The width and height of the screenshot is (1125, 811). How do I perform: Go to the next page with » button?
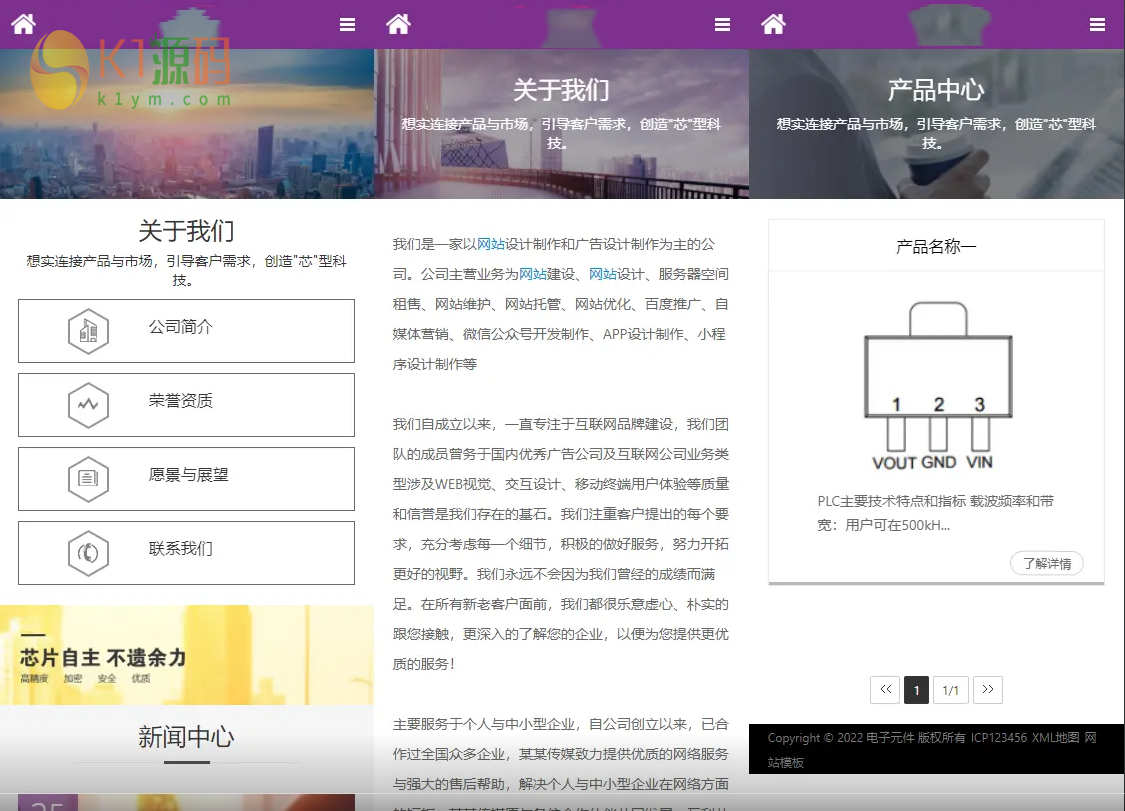click(987, 690)
